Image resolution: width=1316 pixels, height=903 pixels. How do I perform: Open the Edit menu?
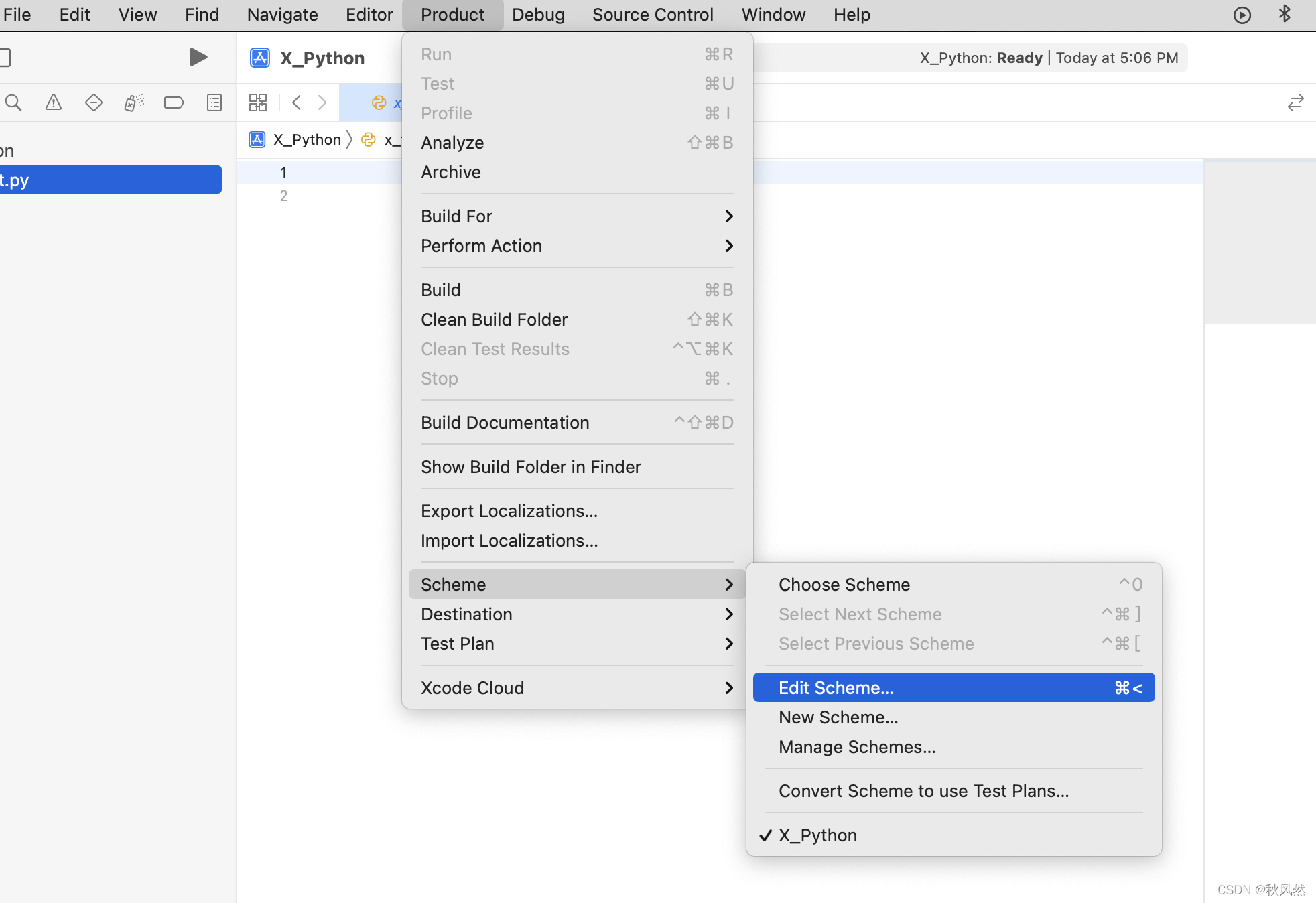tap(74, 15)
